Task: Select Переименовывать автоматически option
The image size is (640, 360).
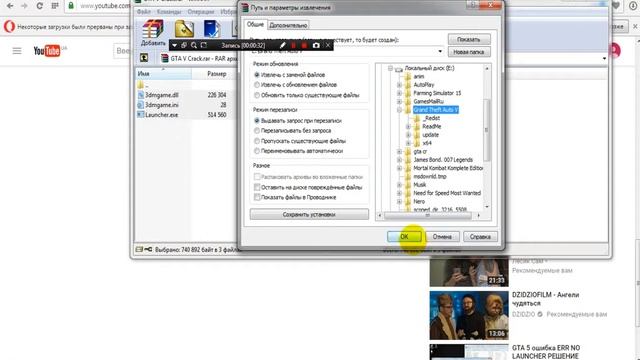Action: click(257, 151)
